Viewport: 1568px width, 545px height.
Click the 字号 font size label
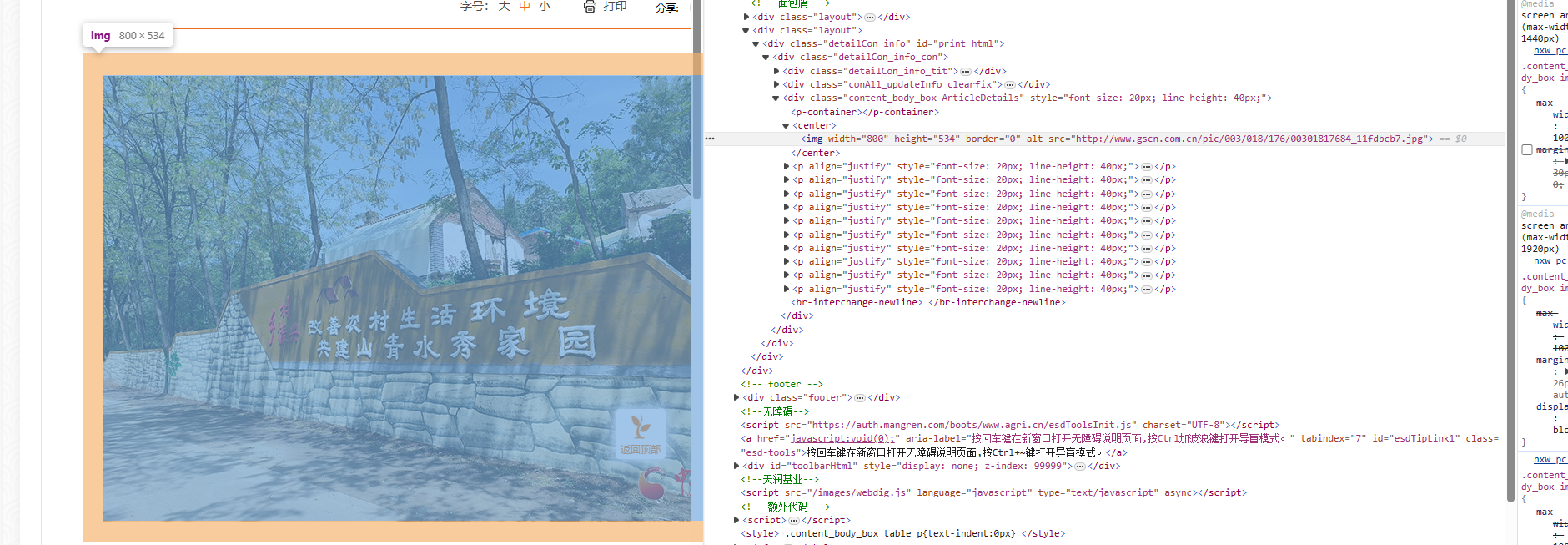(473, 6)
